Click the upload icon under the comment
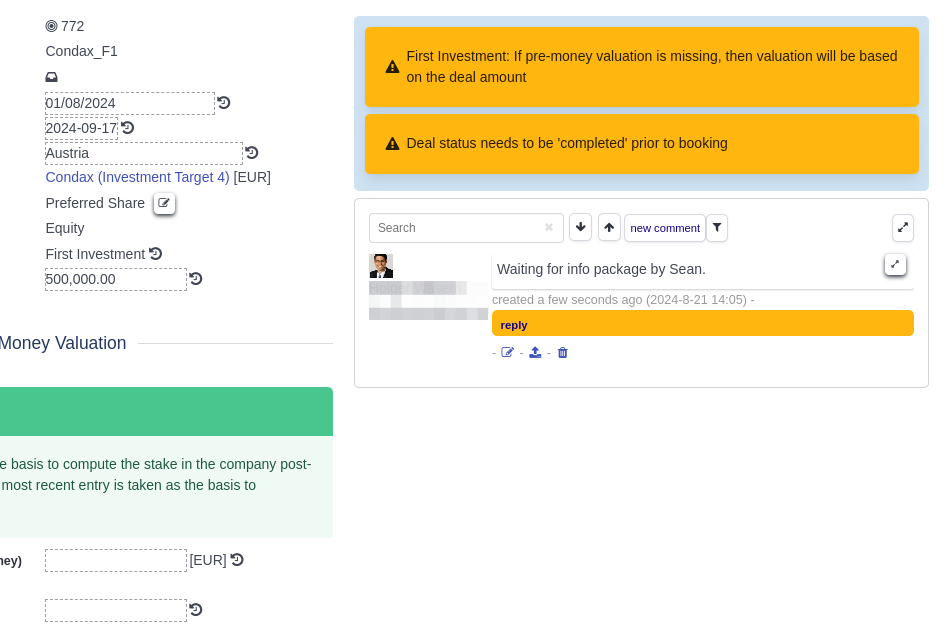Image resolution: width=949 pixels, height=627 pixels. click(535, 353)
